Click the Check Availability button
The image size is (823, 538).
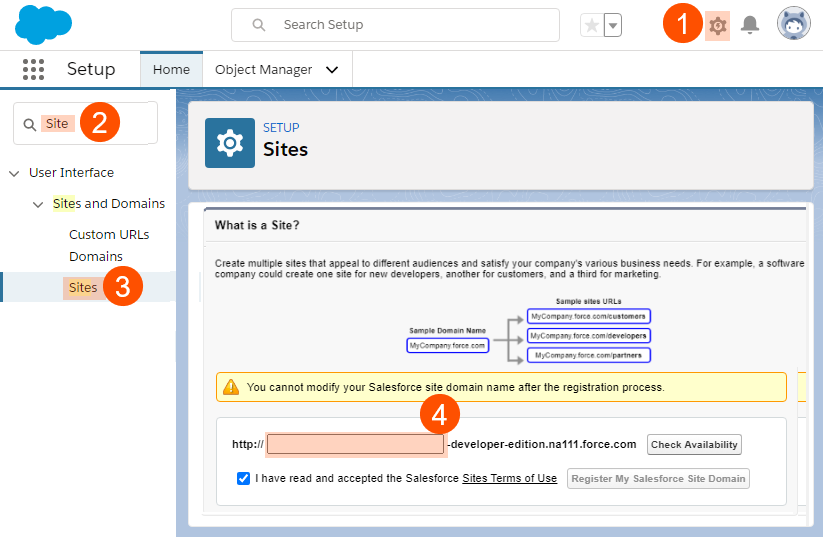(694, 445)
